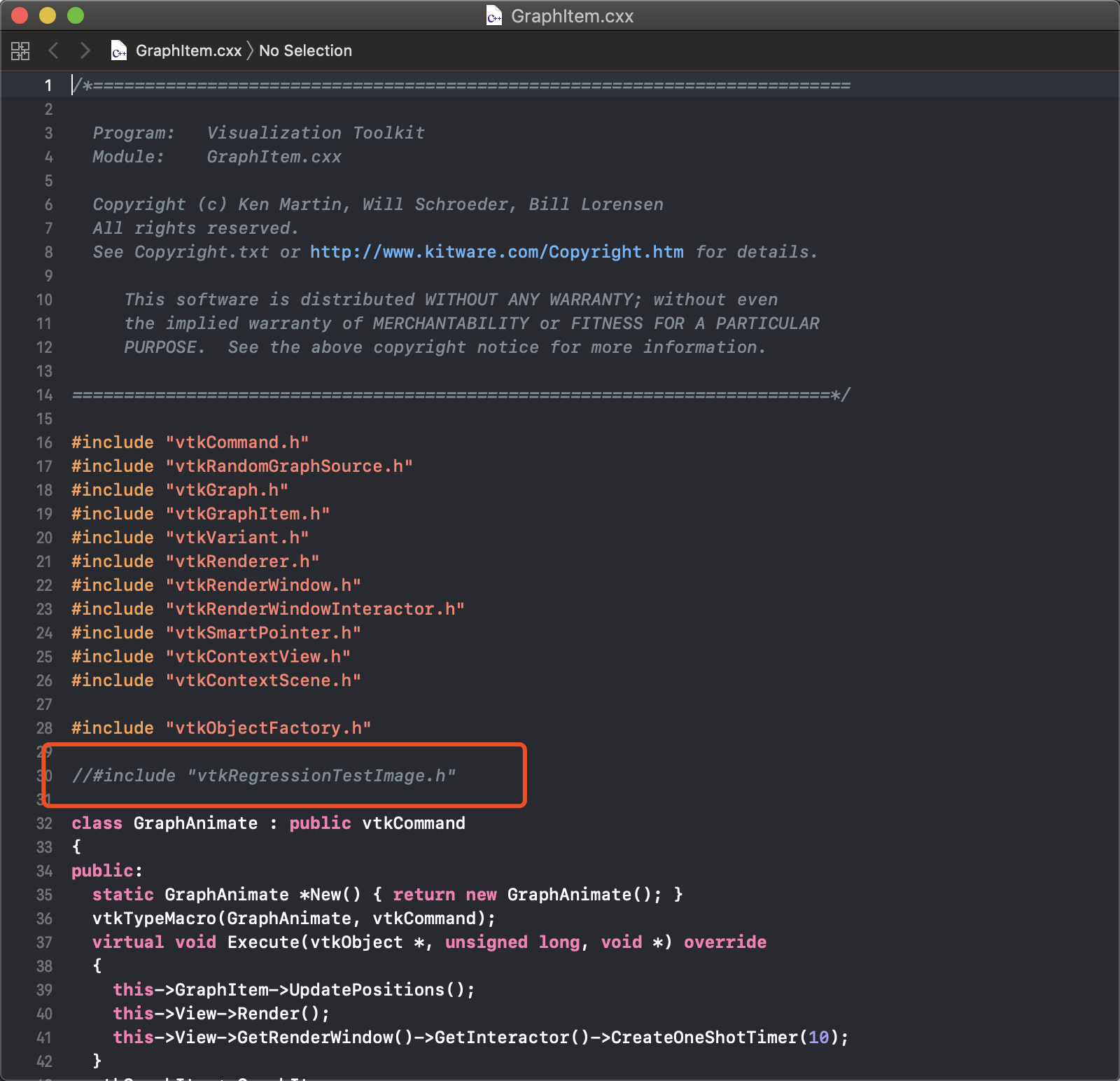Image resolution: width=1120 pixels, height=1081 pixels.
Task: Click the static New() method on line 35
Action: pyautogui.click(x=388, y=895)
